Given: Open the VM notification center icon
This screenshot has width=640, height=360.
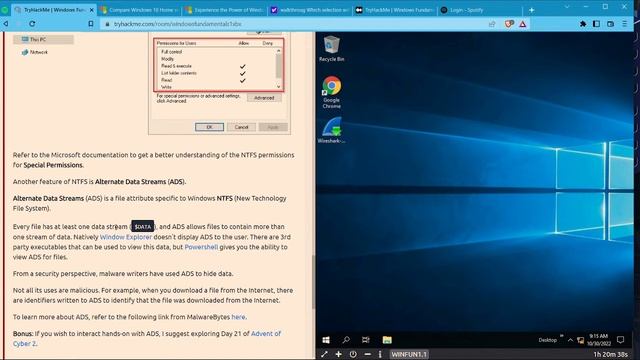Looking at the screenshot, I should click(620, 340).
